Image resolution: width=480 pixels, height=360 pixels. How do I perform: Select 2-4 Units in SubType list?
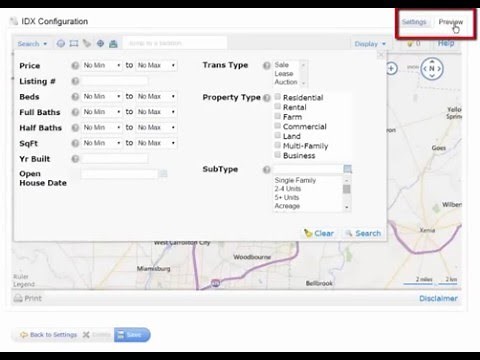coord(288,189)
